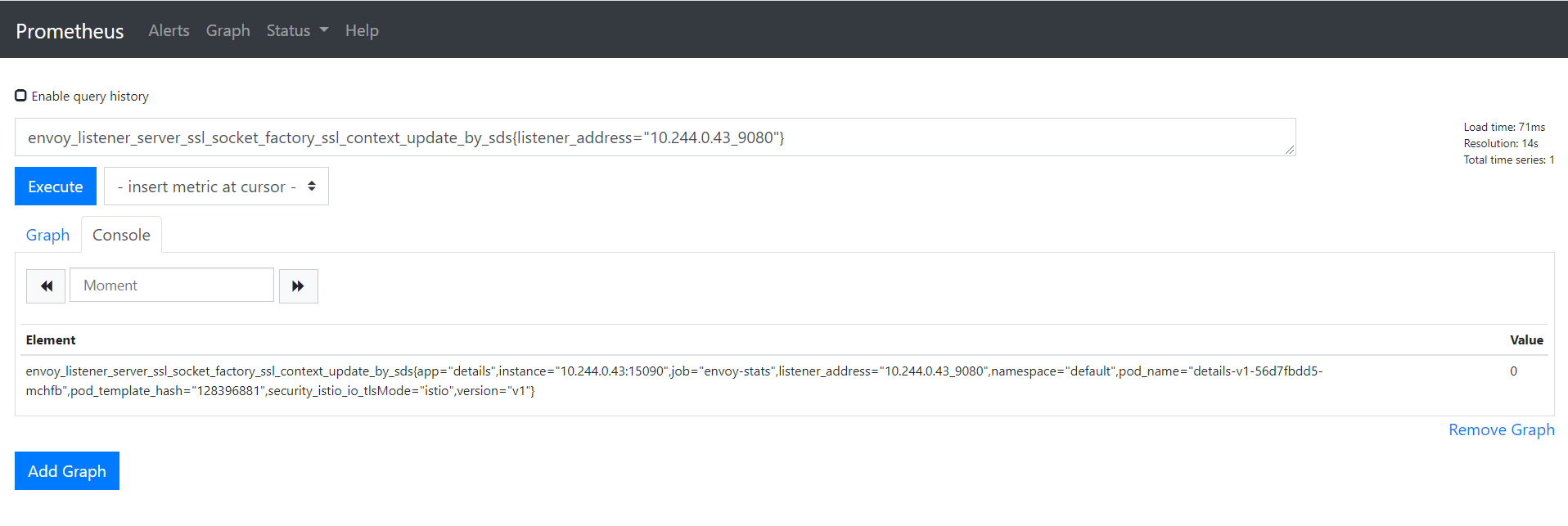Open the insert metric at cursor dropdown
This screenshot has height=526, width=1568.
216,187
